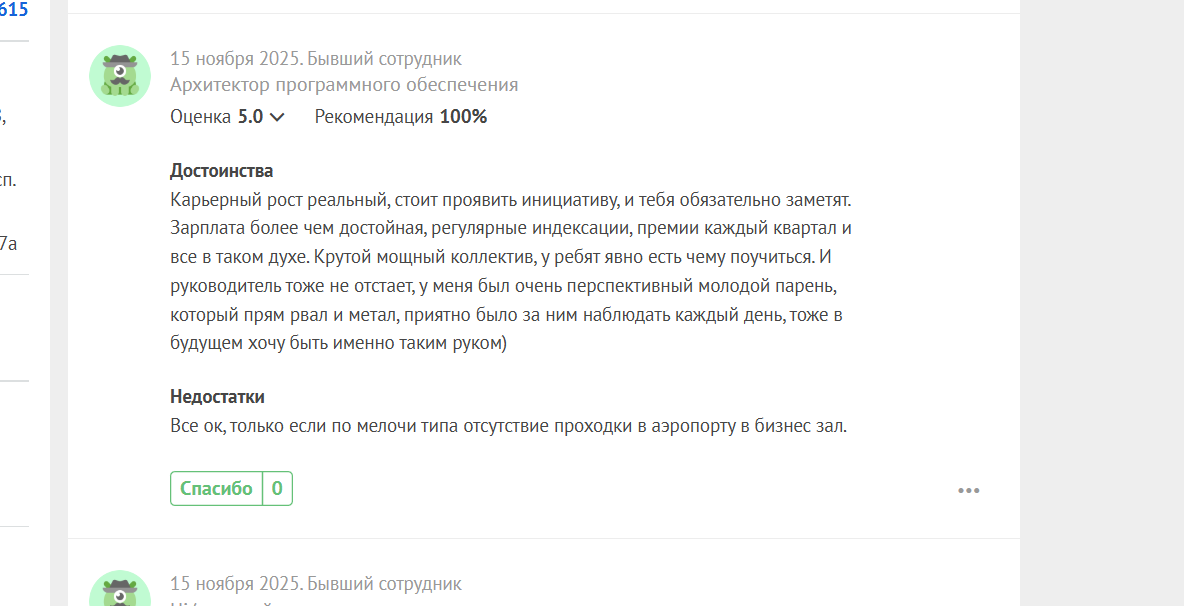This screenshot has height=606, width=1184.
Task: Click the first review's 15 ноября 2025 date
Action: coord(234,59)
